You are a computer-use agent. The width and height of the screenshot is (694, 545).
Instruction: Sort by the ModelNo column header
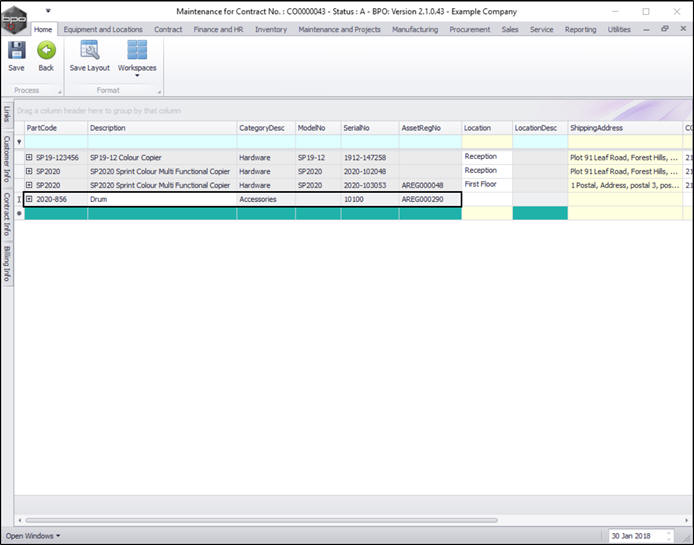318,128
